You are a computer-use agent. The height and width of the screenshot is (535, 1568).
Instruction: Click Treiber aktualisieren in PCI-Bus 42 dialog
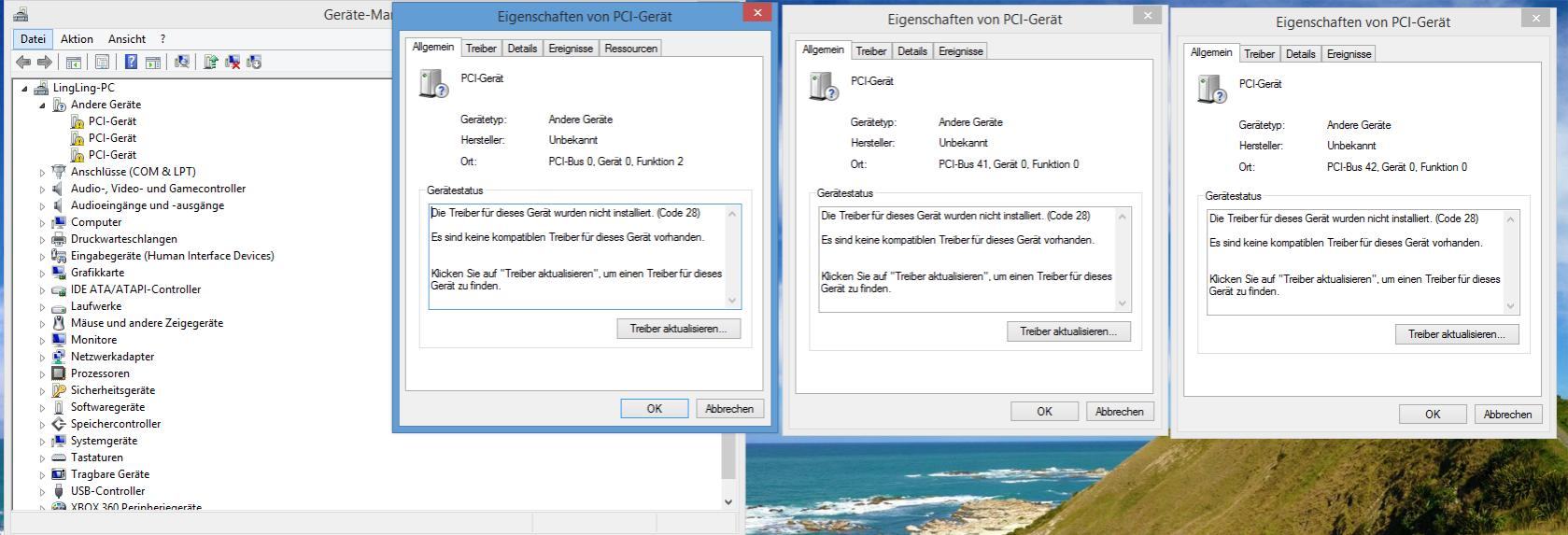[x=1457, y=334]
